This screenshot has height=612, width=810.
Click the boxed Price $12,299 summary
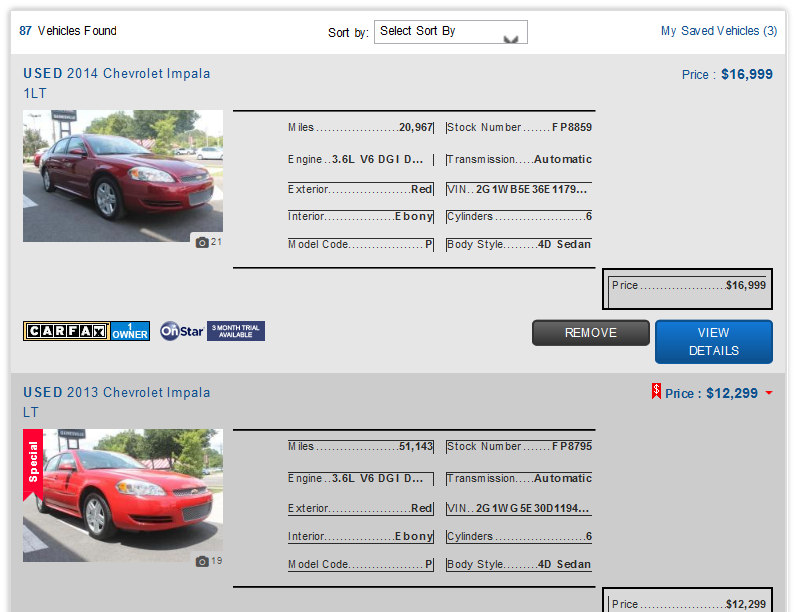point(688,603)
